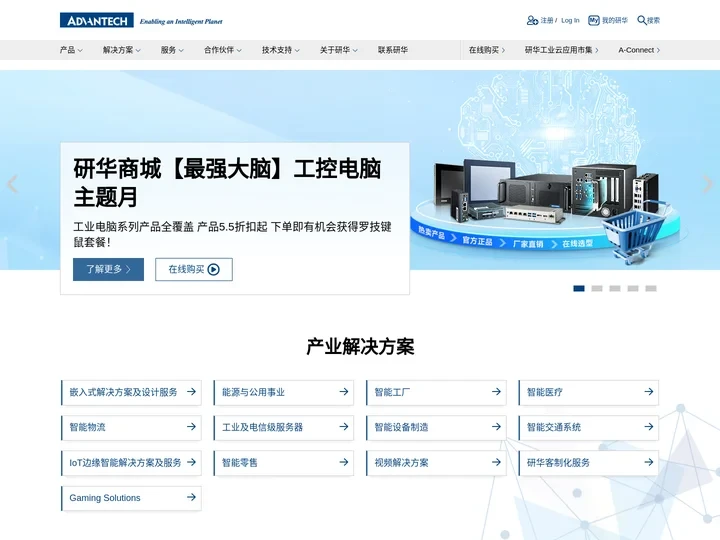Image resolution: width=720 pixels, height=540 pixels.
Task: Select second carousel indicator dot
Action: [x=597, y=288]
